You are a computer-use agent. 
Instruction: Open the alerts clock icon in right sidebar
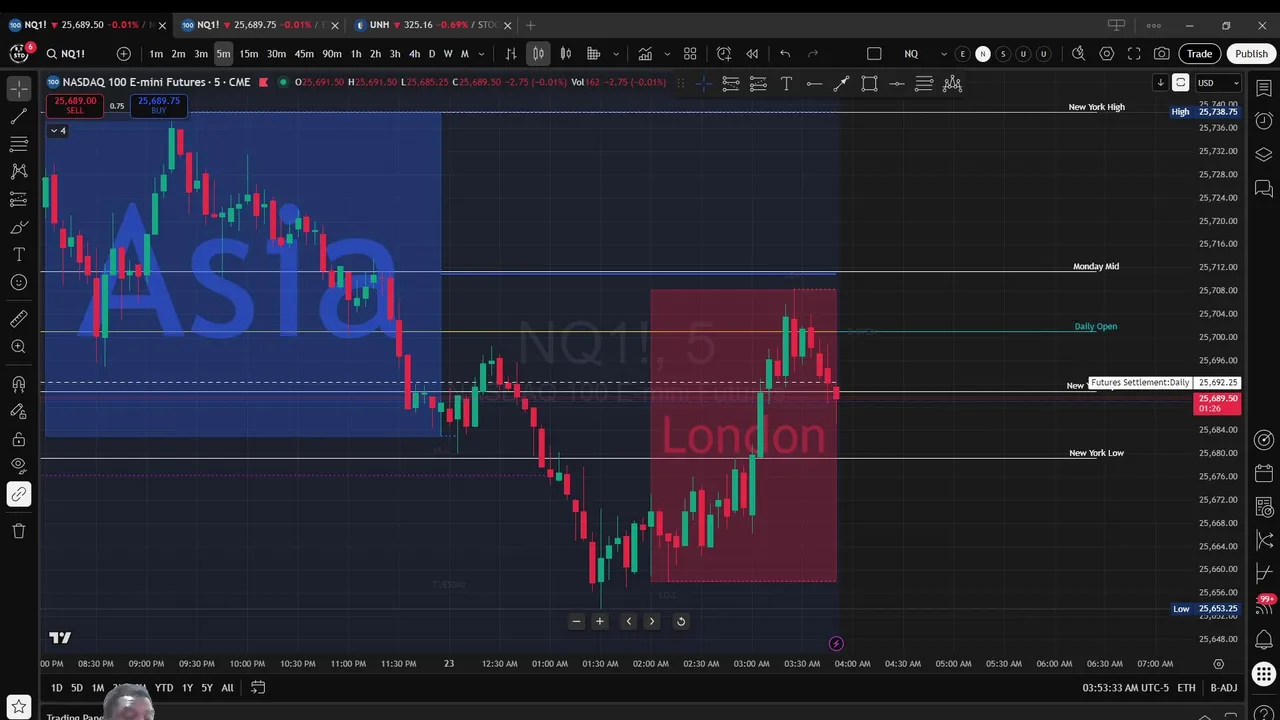tap(1264, 120)
